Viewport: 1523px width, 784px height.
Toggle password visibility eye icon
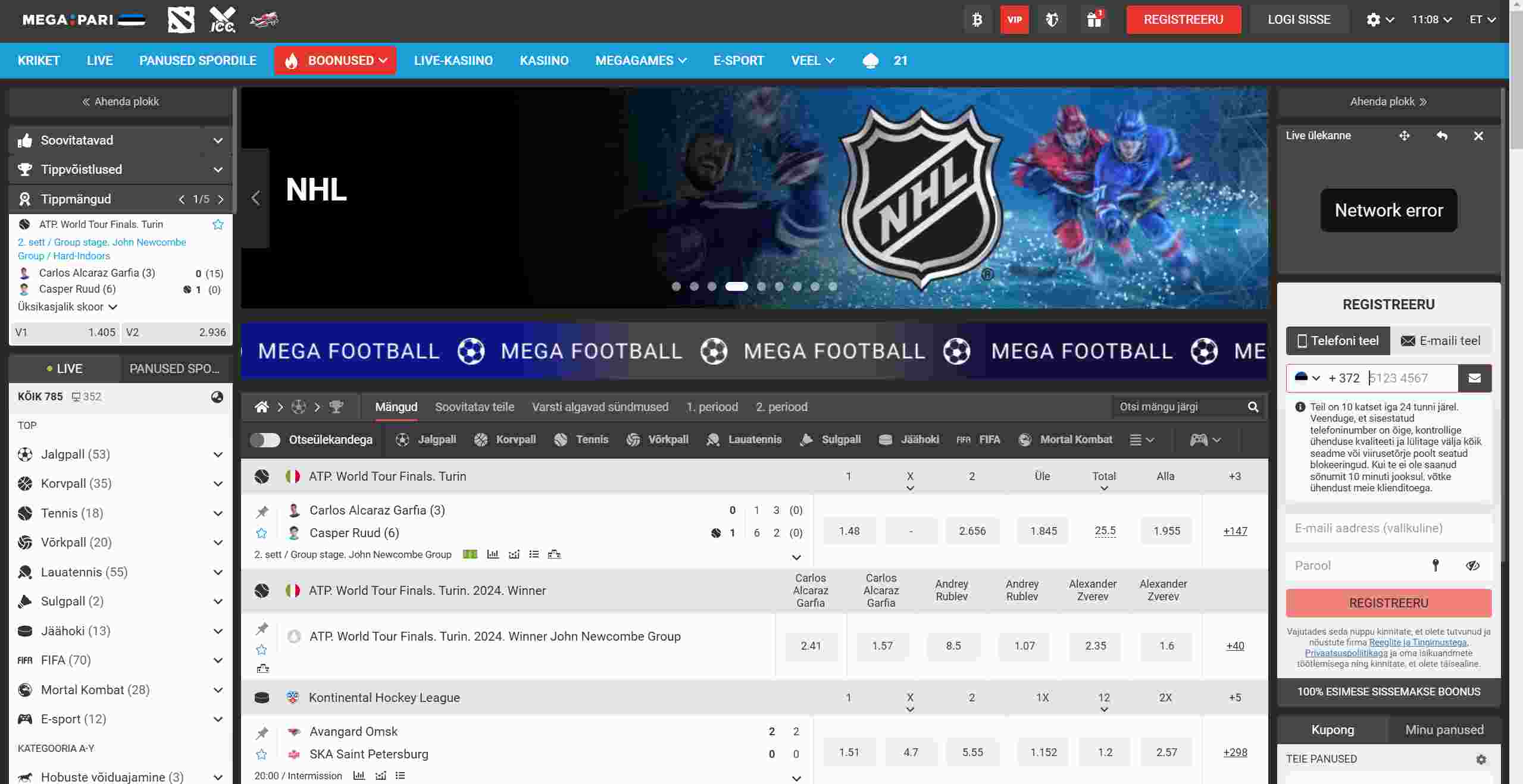coord(1472,565)
